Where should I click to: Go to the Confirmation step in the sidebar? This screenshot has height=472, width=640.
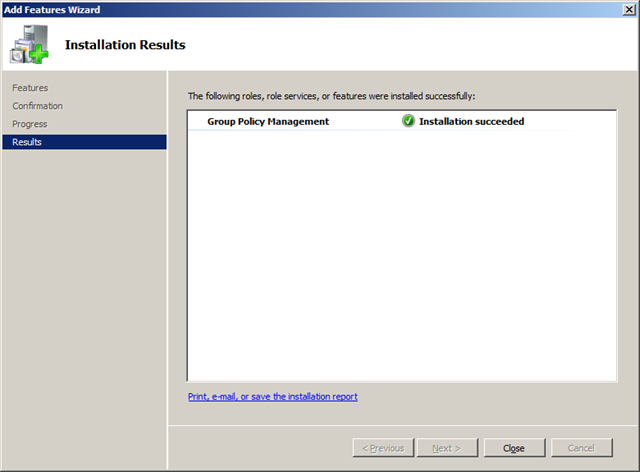pyautogui.click(x=37, y=106)
